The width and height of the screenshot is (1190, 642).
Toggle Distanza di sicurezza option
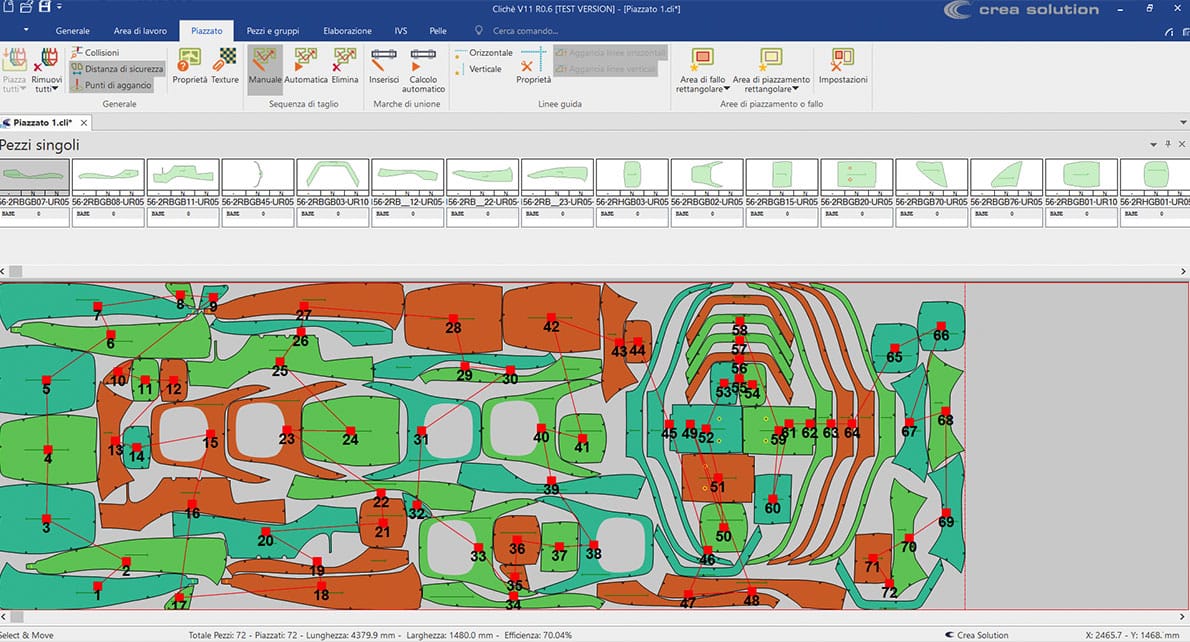117,69
